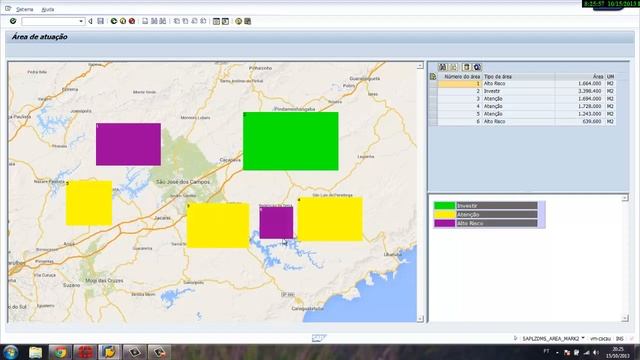Click the map's scroll-up arrow

click(x=420, y=66)
